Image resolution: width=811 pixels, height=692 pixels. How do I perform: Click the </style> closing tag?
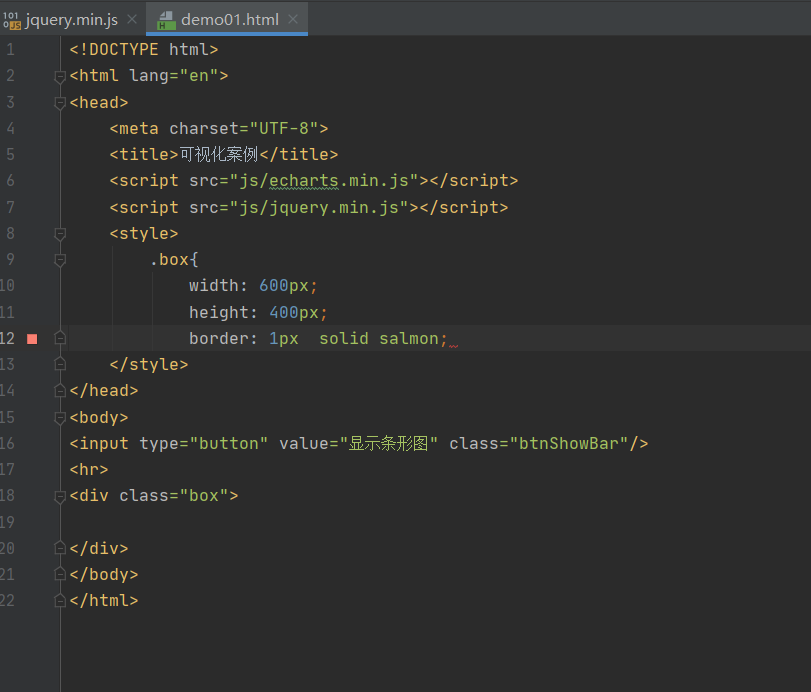pyautogui.click(x=149, y=365)
